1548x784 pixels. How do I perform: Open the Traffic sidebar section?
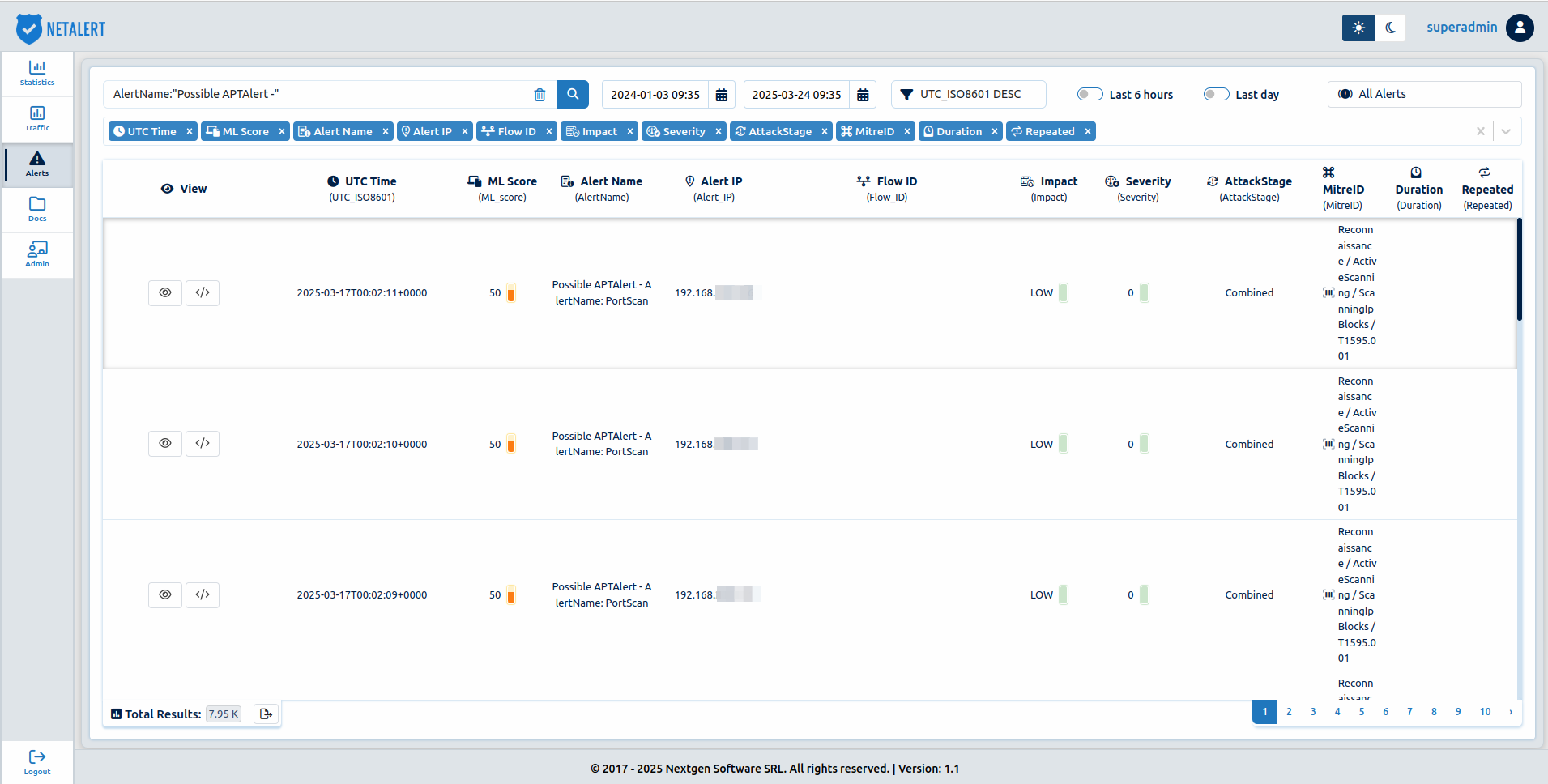pyautogui.click(x=37, y=118)
